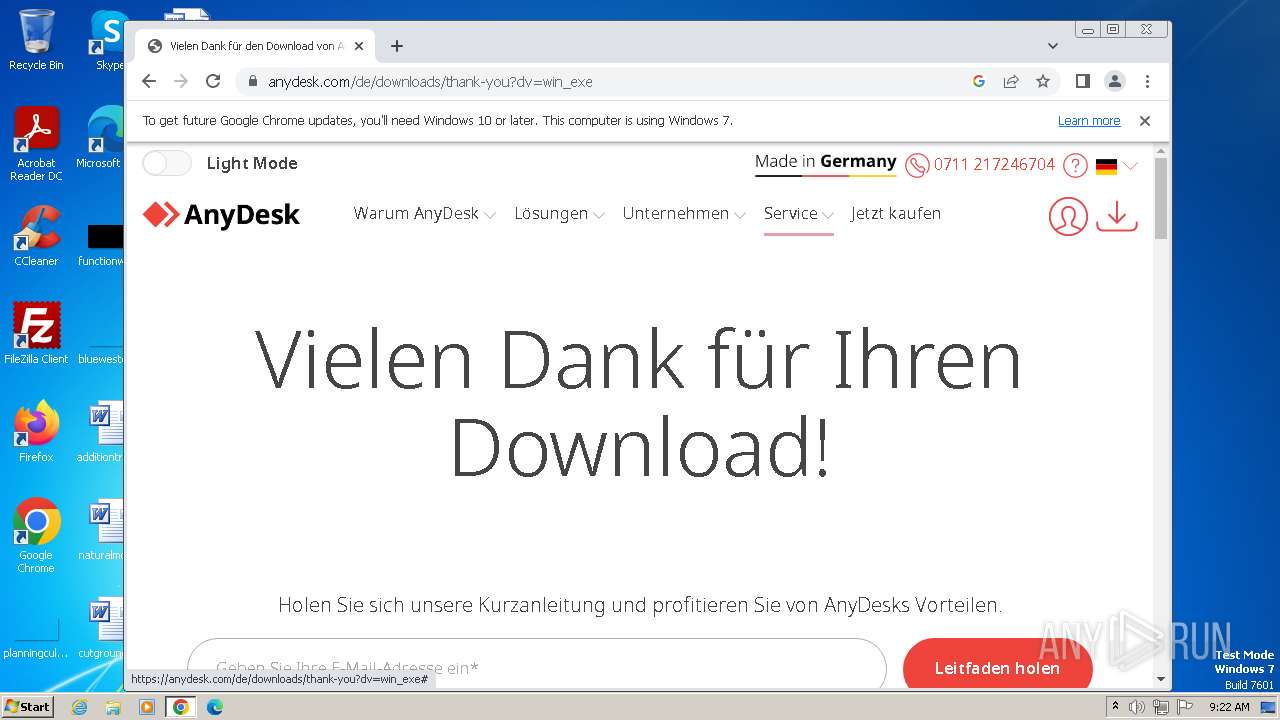This screenshot has height=720, width=1280.
Task: Click the volume tray icon
Action: [1137, 707]
